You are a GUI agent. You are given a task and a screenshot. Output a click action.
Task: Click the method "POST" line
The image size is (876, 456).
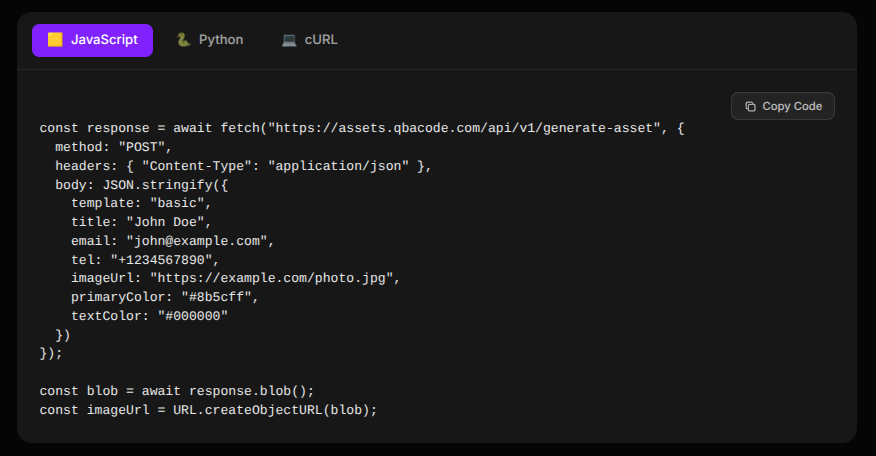click(x=114, y=147)
